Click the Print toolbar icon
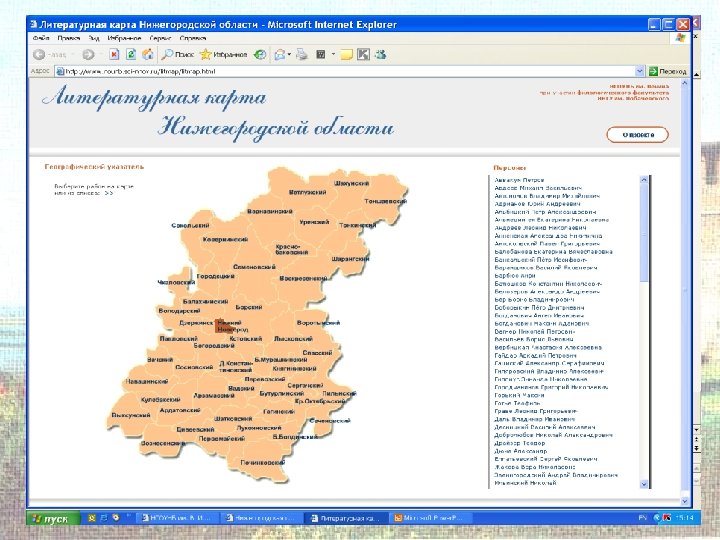The image size is (720, 540). click(x=304, y=55)
